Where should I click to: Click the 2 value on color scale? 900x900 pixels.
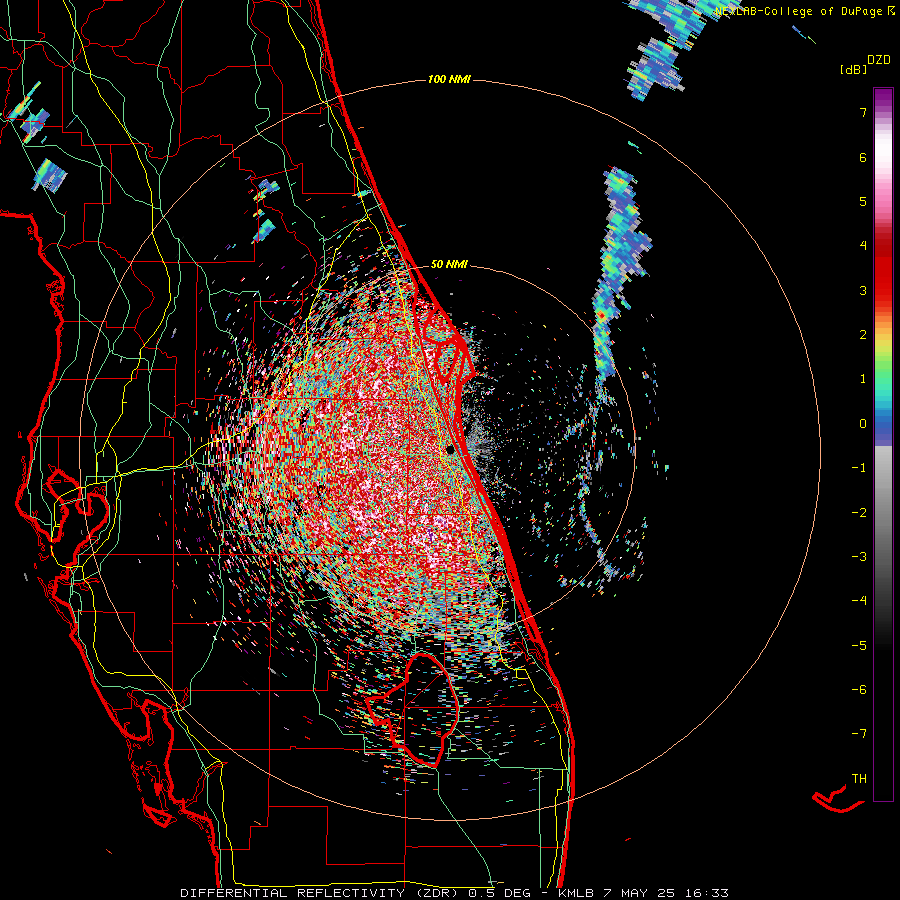pos(863,335)
